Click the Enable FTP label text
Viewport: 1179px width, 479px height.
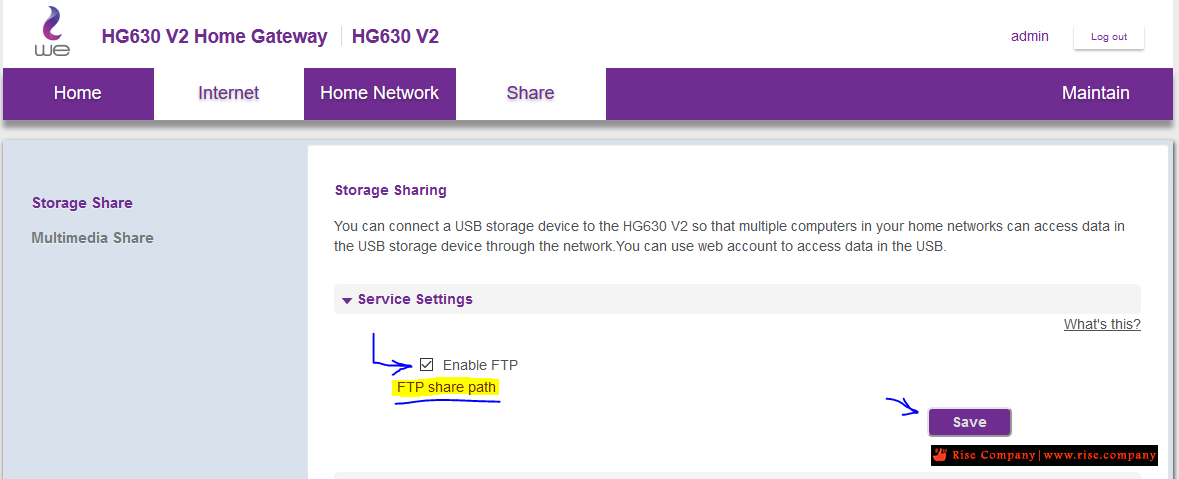click(480, 365)
